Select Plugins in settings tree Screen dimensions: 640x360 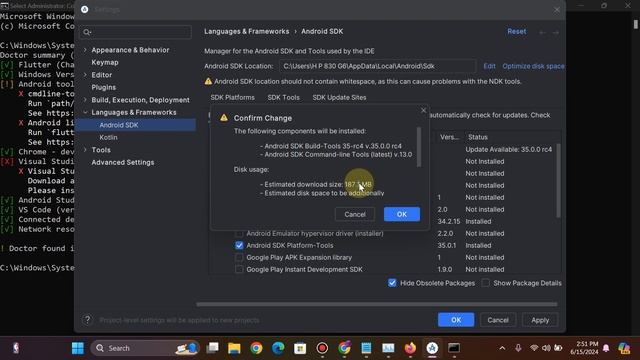pos(104,87)
